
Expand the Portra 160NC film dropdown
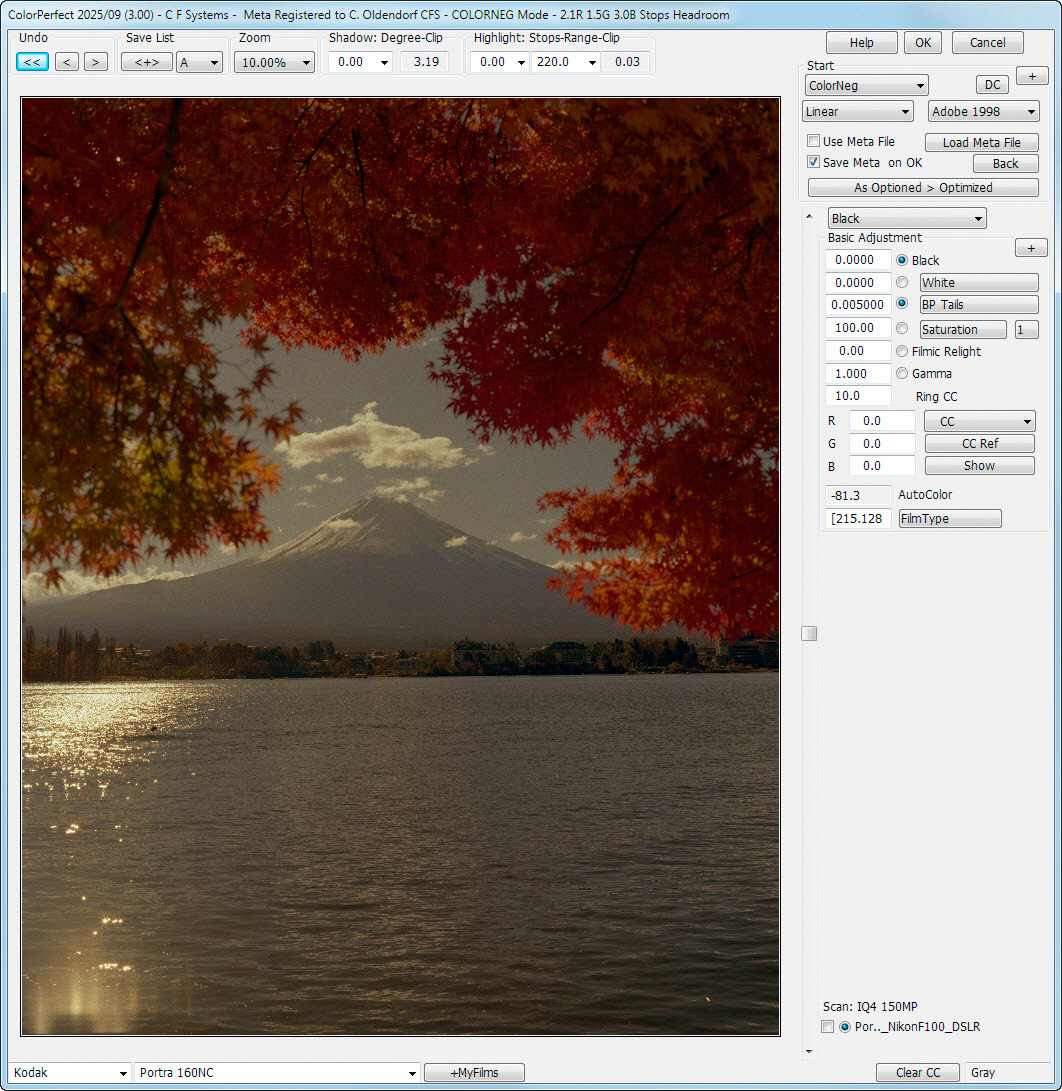coord(277,1073)
